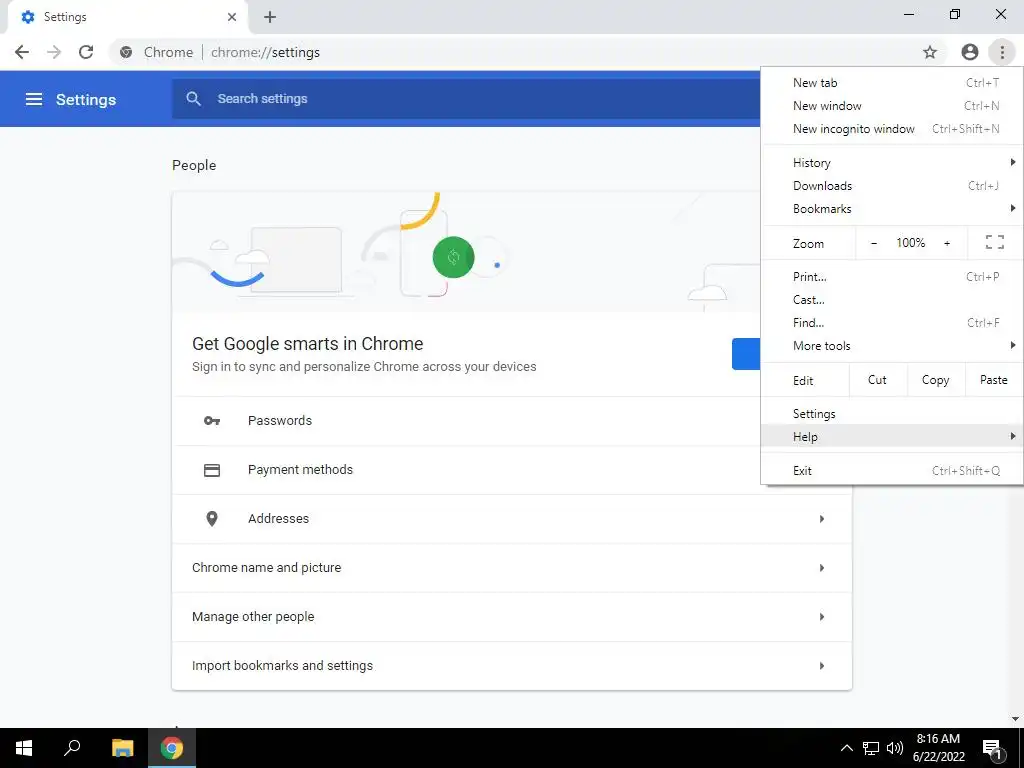The image size is (1024, 768).
Task: Click Paste in the Edit row
Action: click(x=994, y=380)
